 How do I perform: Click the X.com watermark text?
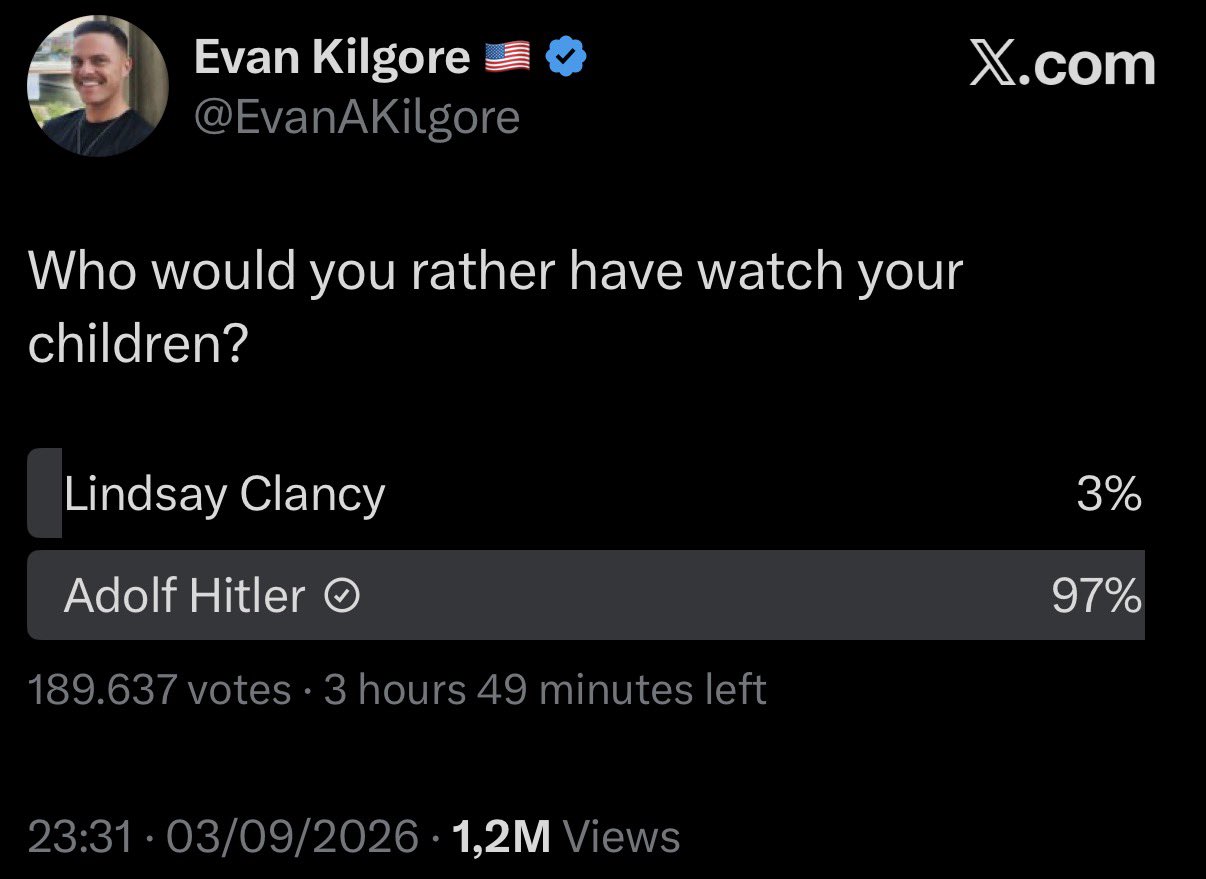[x=1062, y=66]
